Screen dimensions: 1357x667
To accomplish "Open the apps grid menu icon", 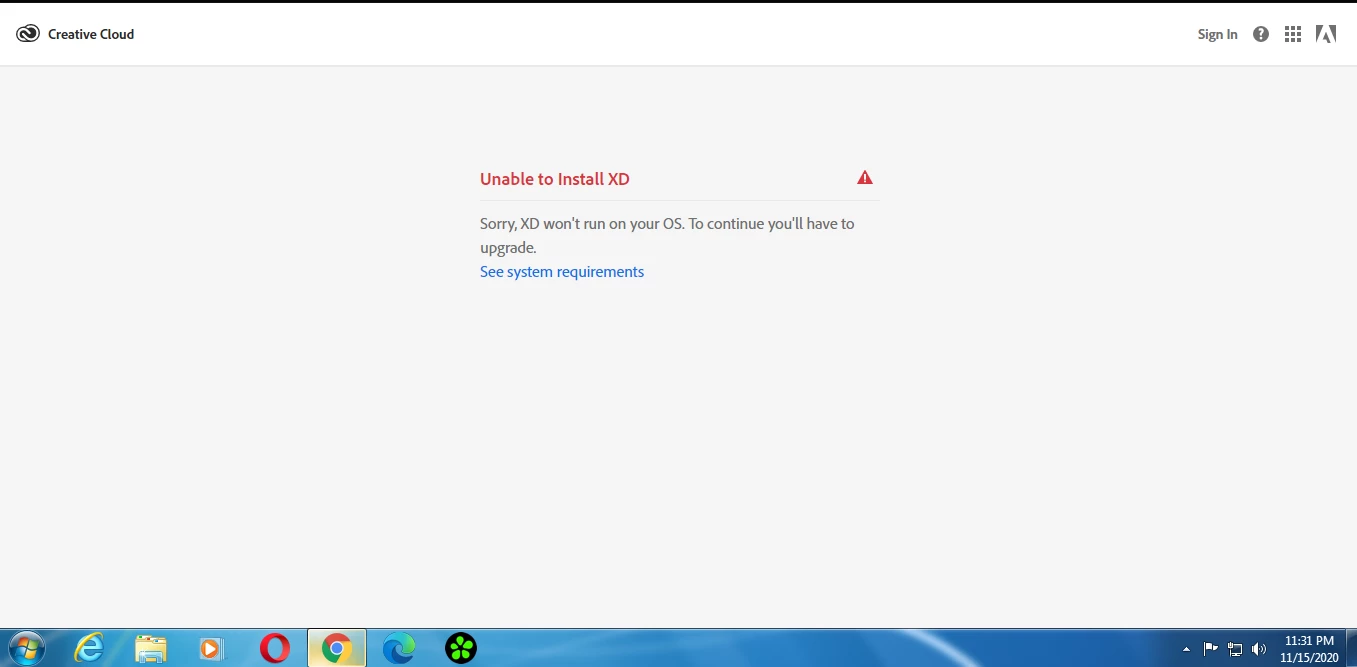I will (x=1293, y=34).
